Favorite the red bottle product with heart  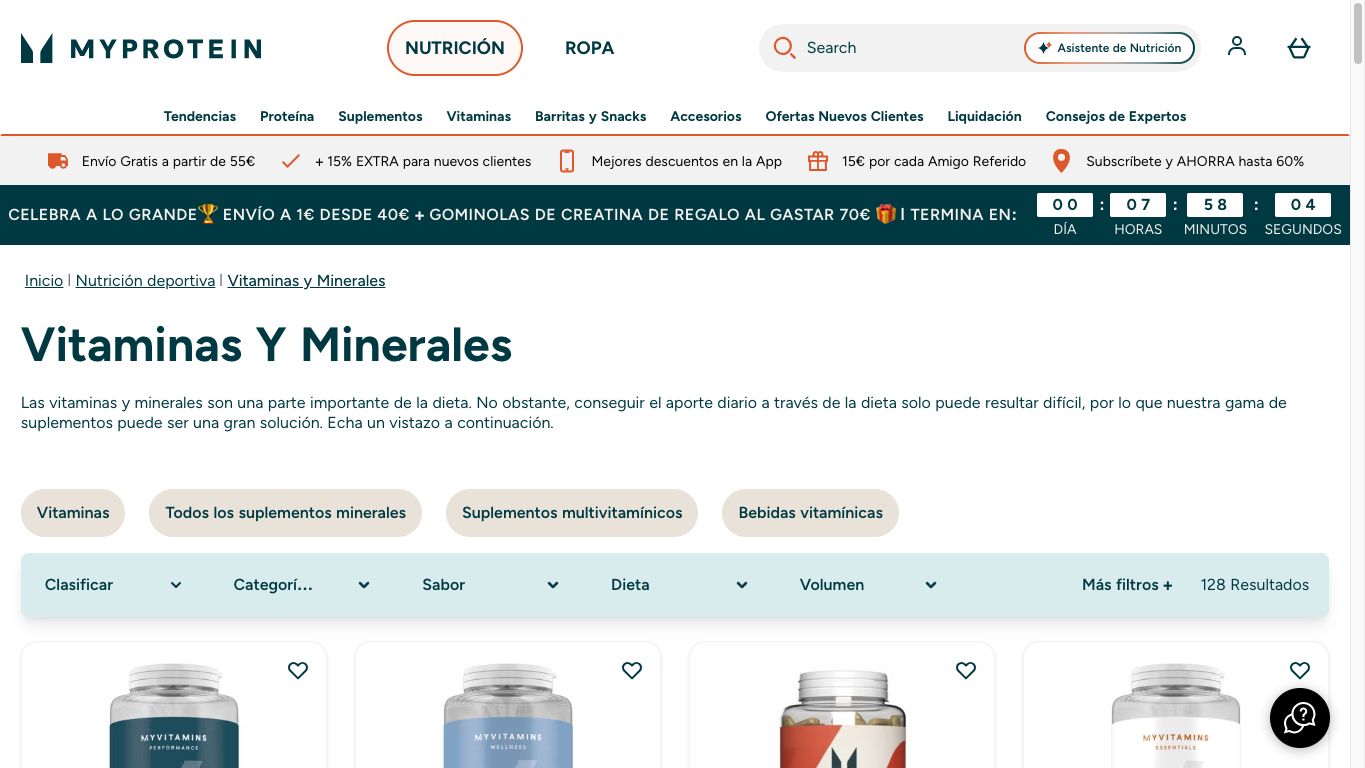pyautogui.click(x=966, y=671)
